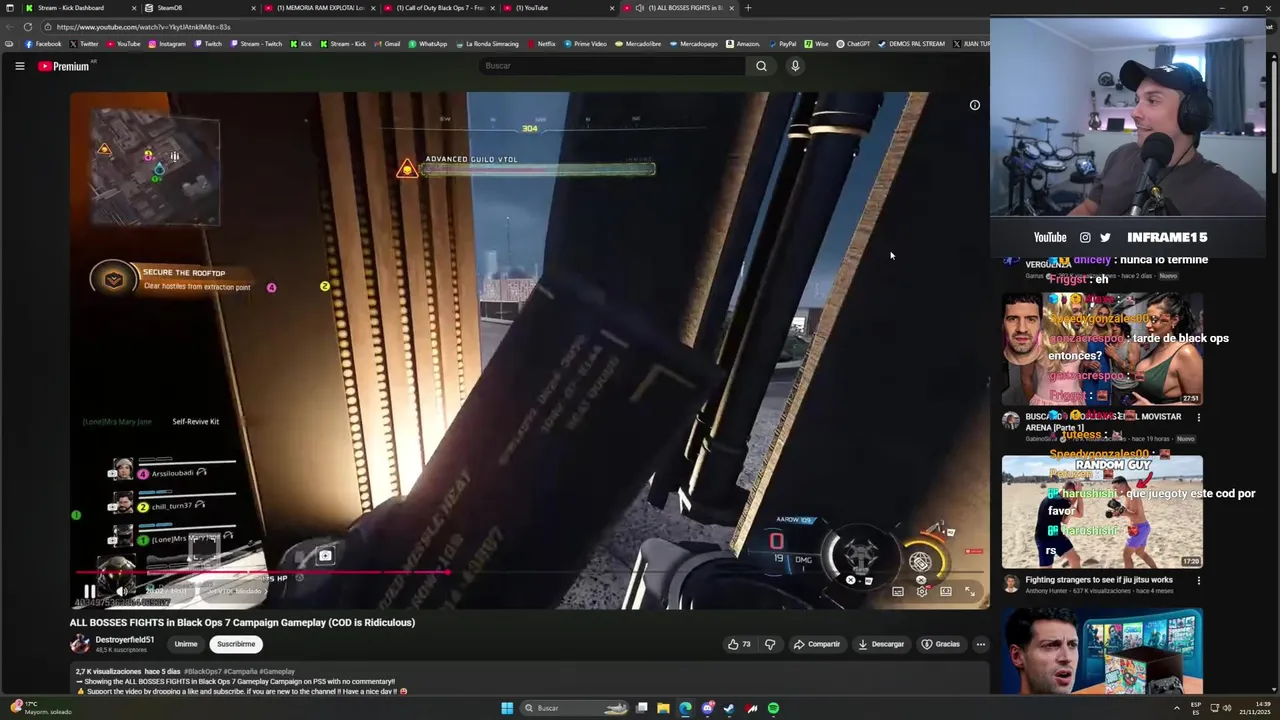Viewport: 1280px width, 720px height.
Task: Like the video with thumbs up
Action: click(739, 644)
